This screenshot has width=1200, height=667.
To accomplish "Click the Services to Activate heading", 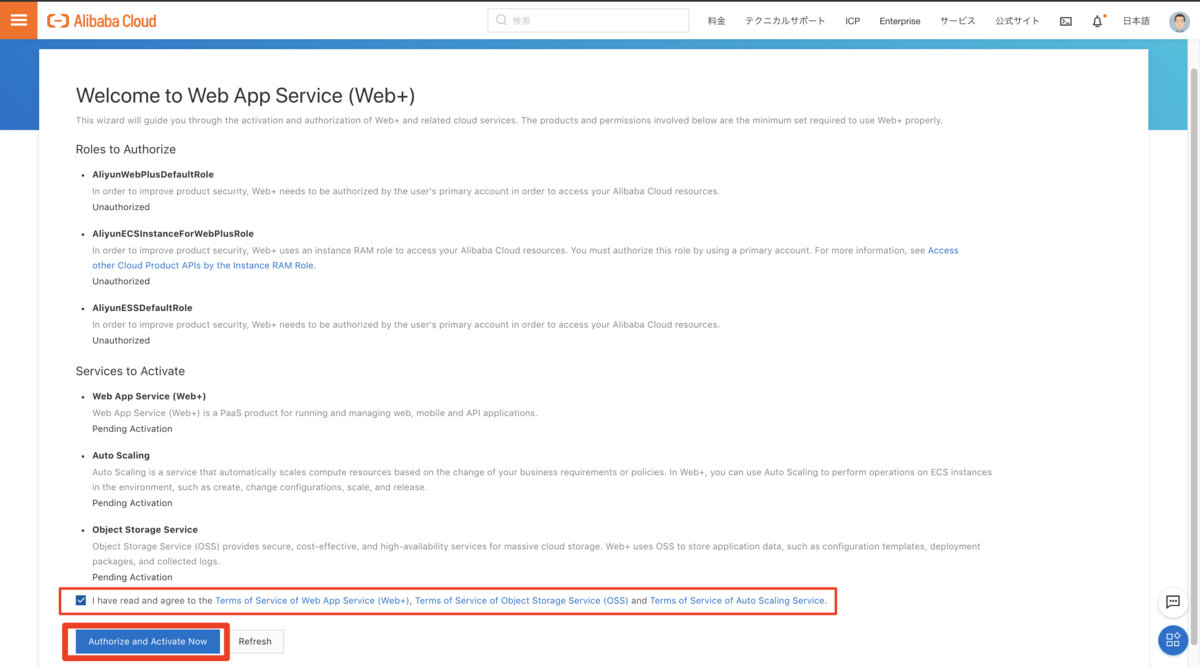I will (130, 371).
